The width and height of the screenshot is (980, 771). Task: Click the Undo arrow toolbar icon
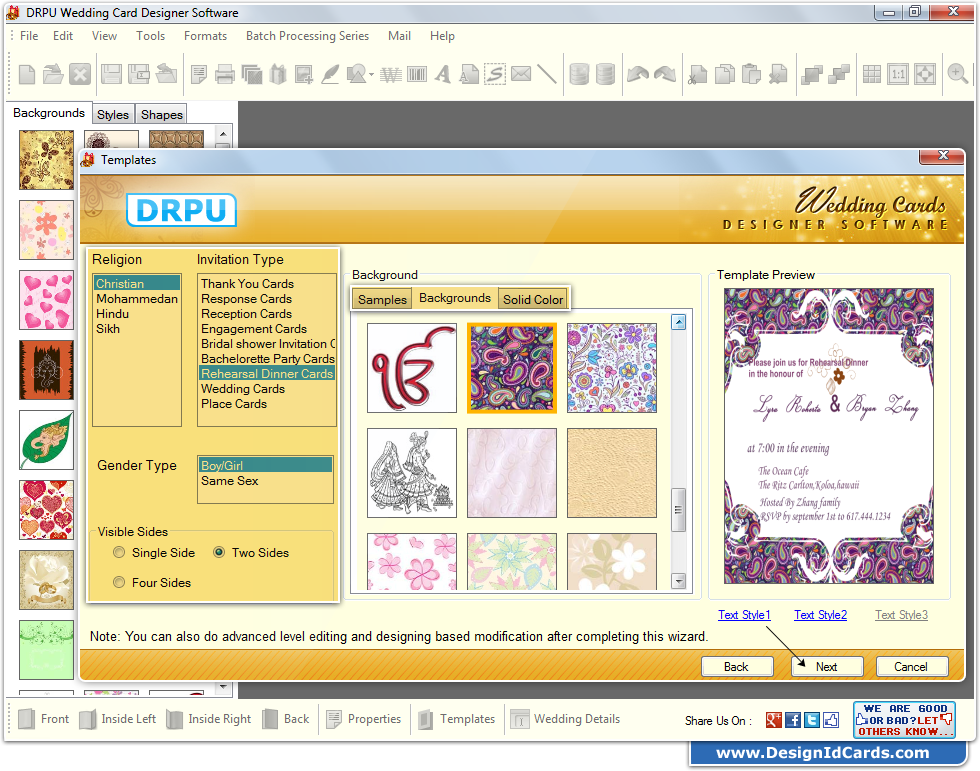pos(638,74)
